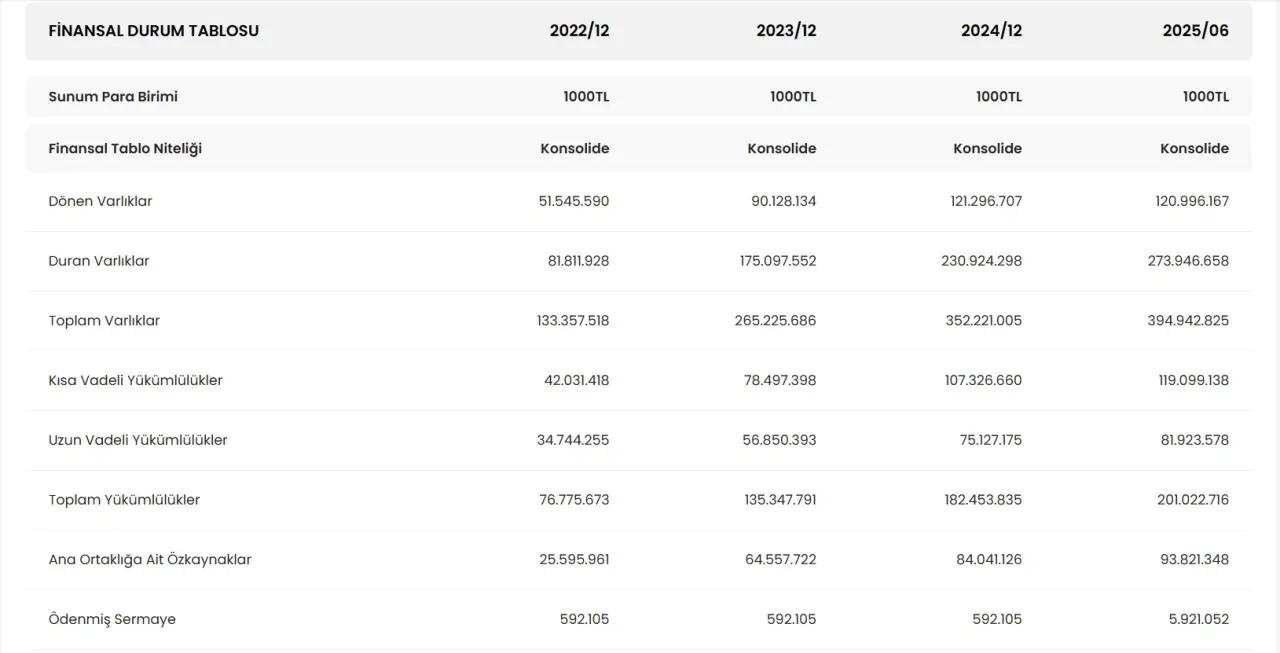The width and height of the screenshot is (1280, 653).
Task: Select the 2022/12 column header
Action: coord(579,31)
